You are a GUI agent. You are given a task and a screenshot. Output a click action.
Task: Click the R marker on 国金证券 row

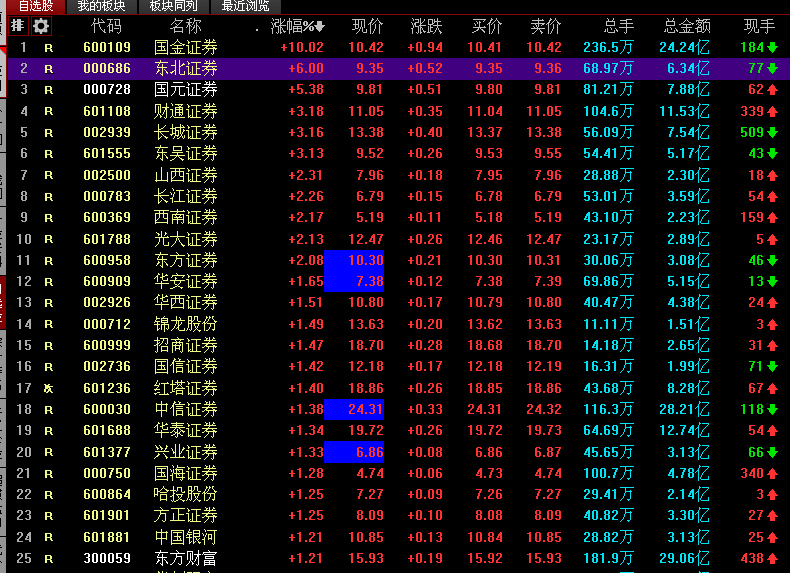tap(48, 48)
